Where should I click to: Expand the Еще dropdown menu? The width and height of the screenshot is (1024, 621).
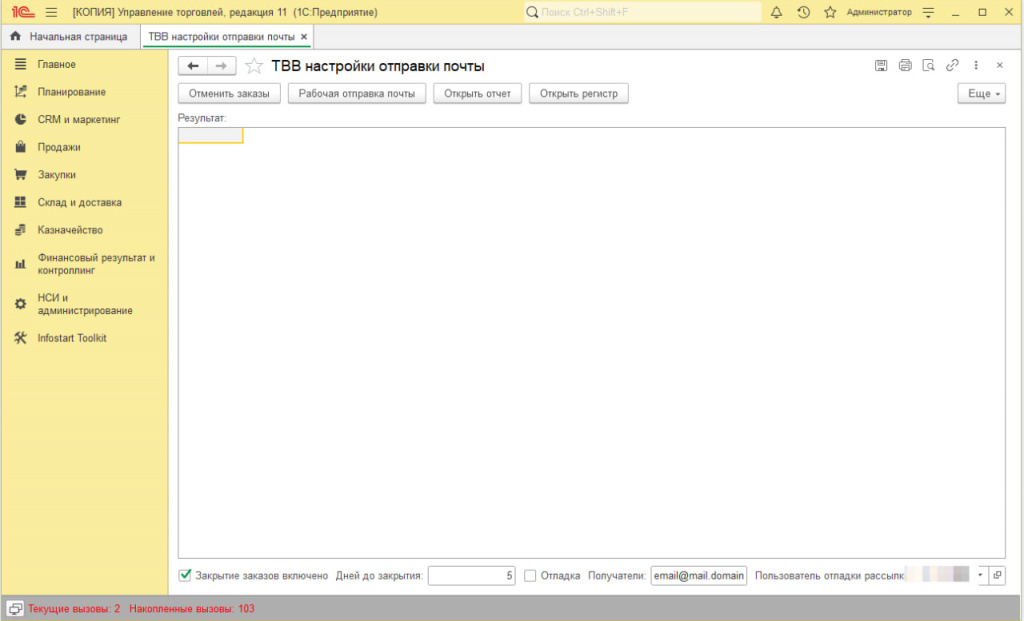click(x=982, y=93)
